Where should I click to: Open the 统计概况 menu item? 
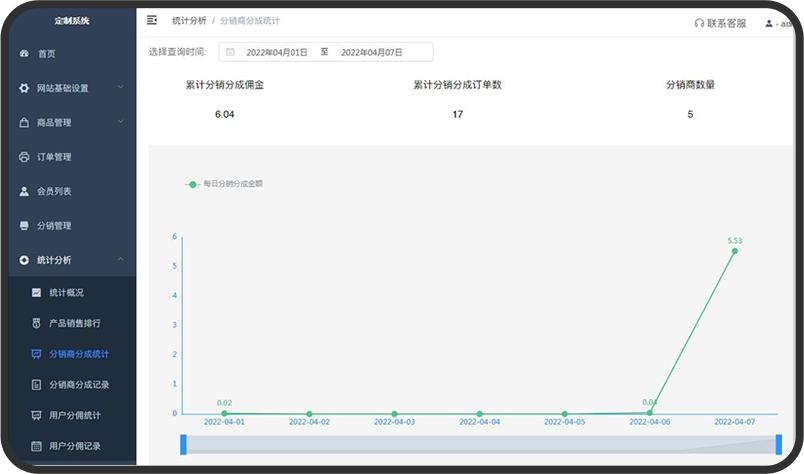tap(66, 292)
